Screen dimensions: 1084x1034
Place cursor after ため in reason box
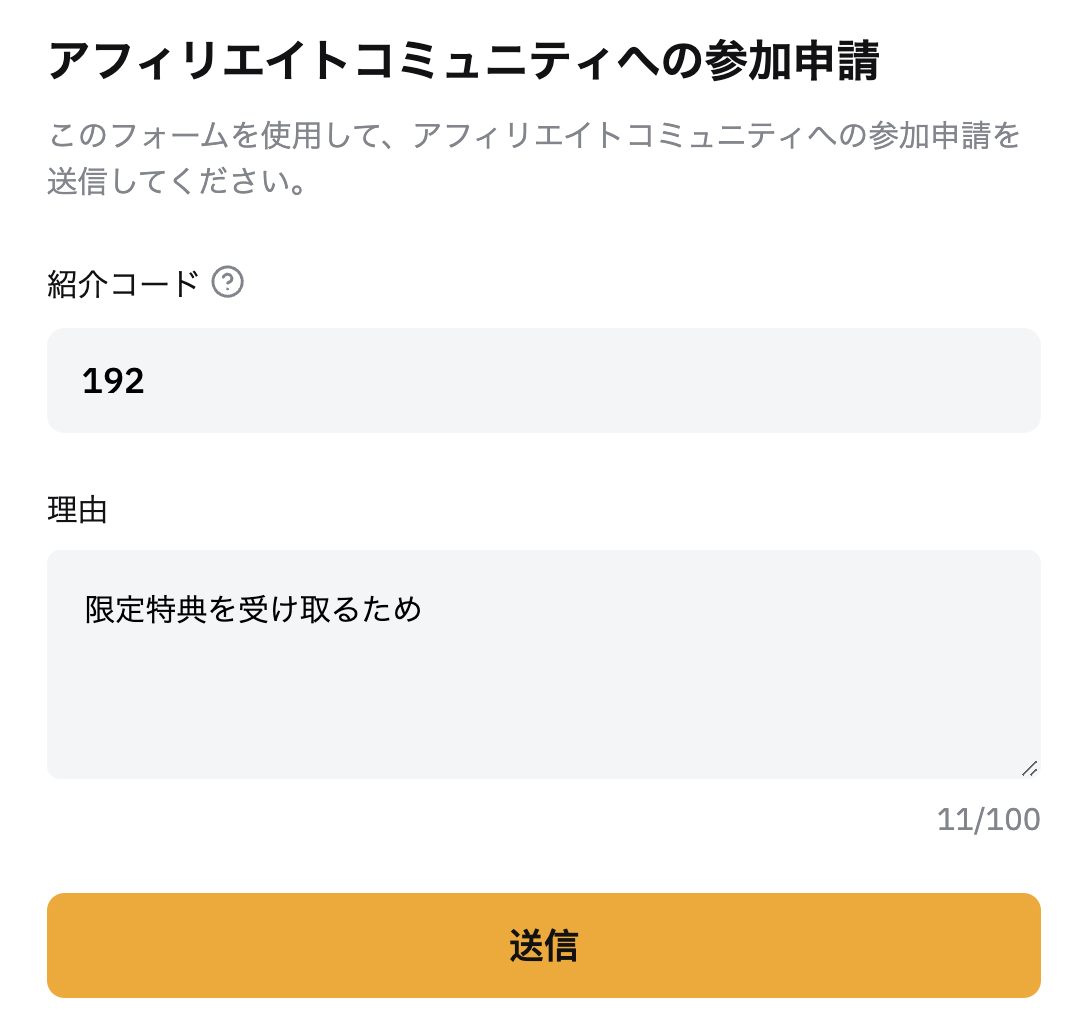(x=423, y=610)
